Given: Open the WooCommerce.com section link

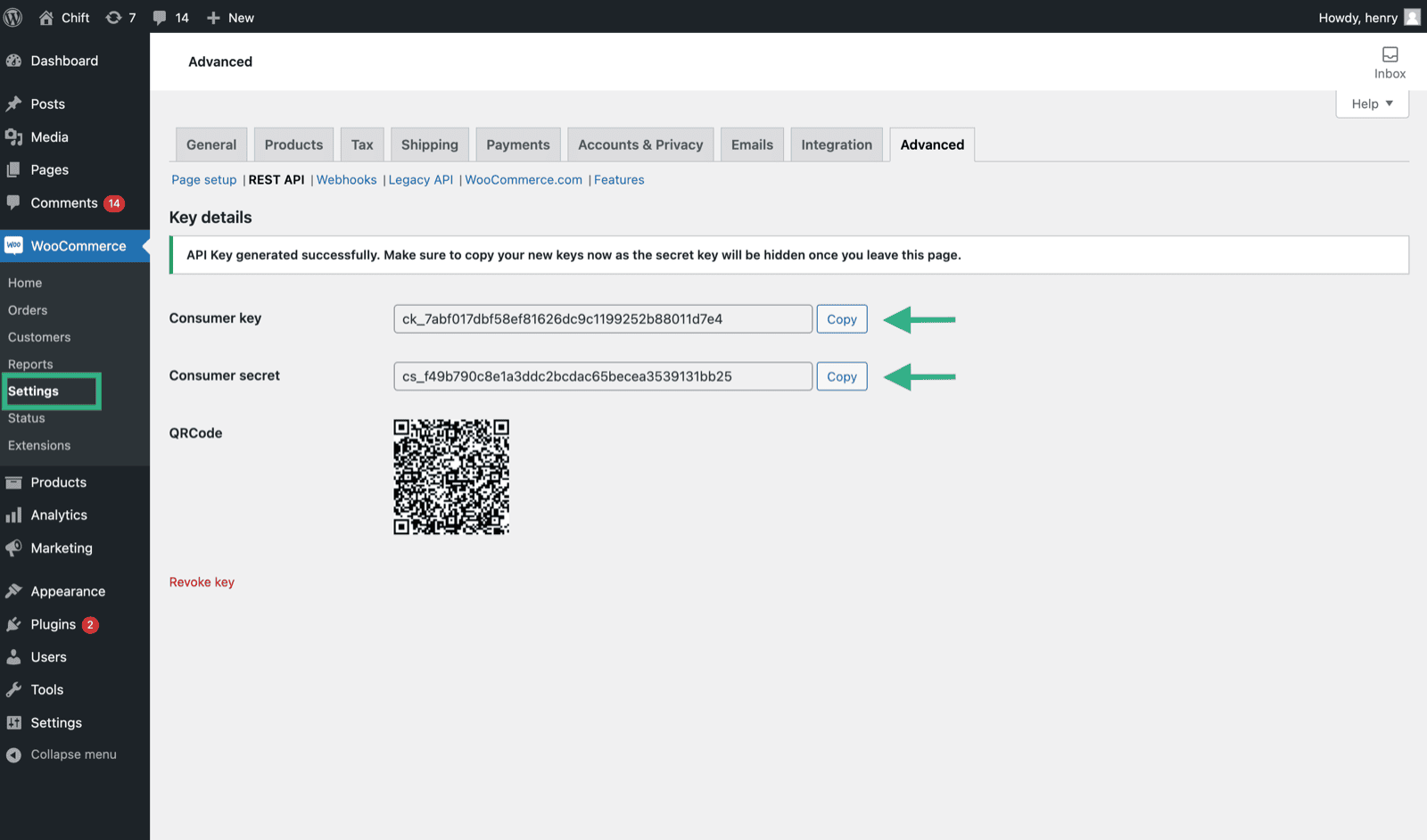Looking at the screenshot, I should pyautogui.click(x=524, y=179).
